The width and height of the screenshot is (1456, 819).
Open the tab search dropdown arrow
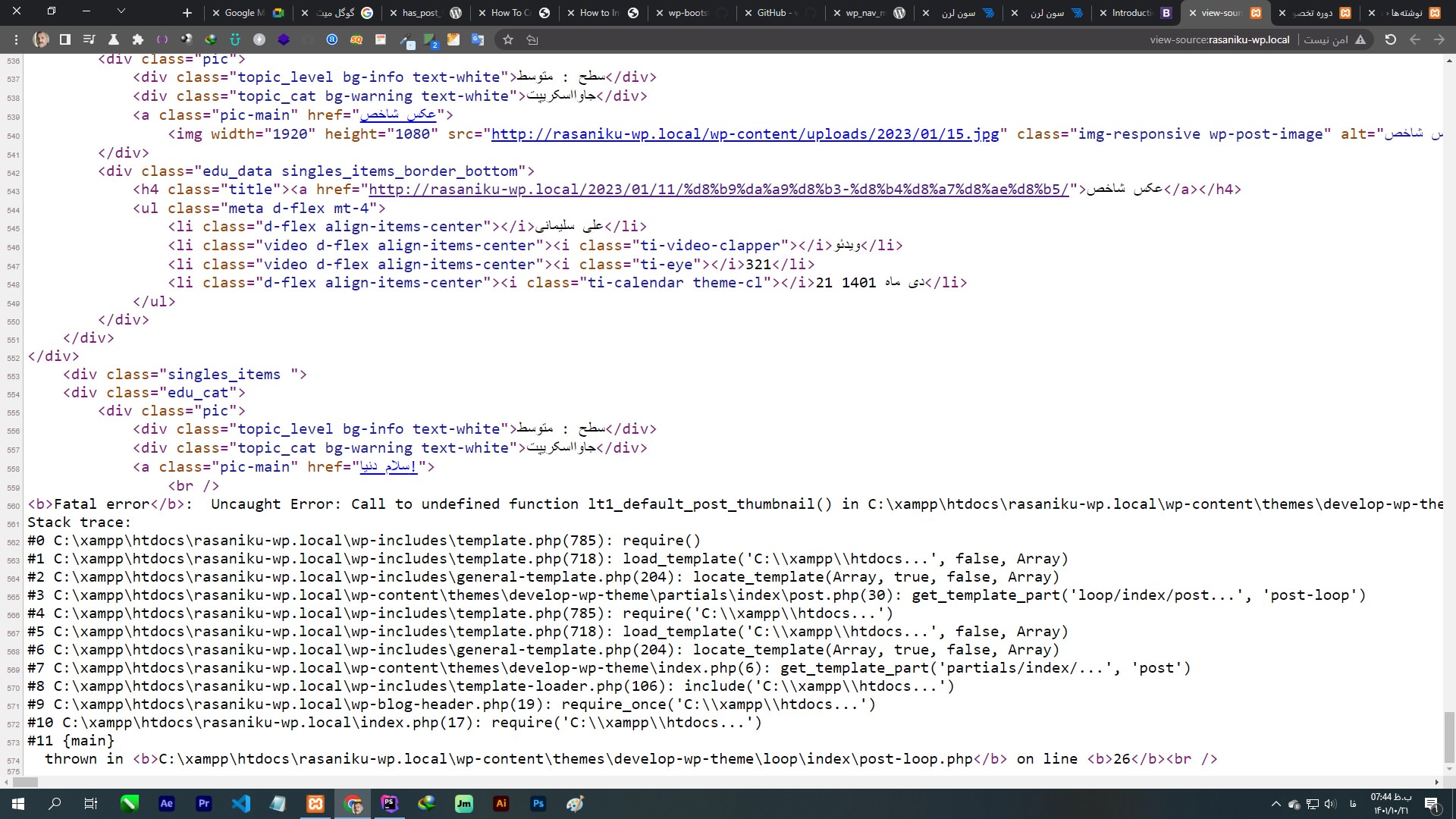click(121, 11)
